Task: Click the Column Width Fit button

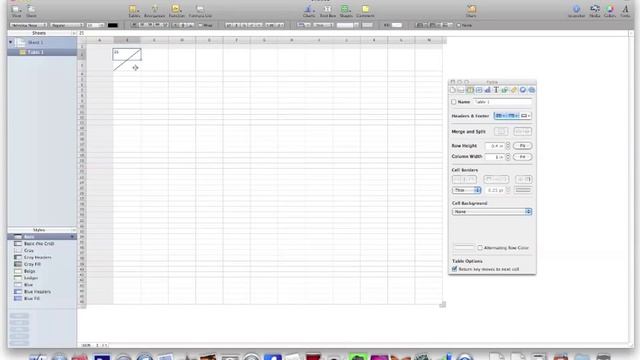Action: pyautogui.click(x=522, y=157)
